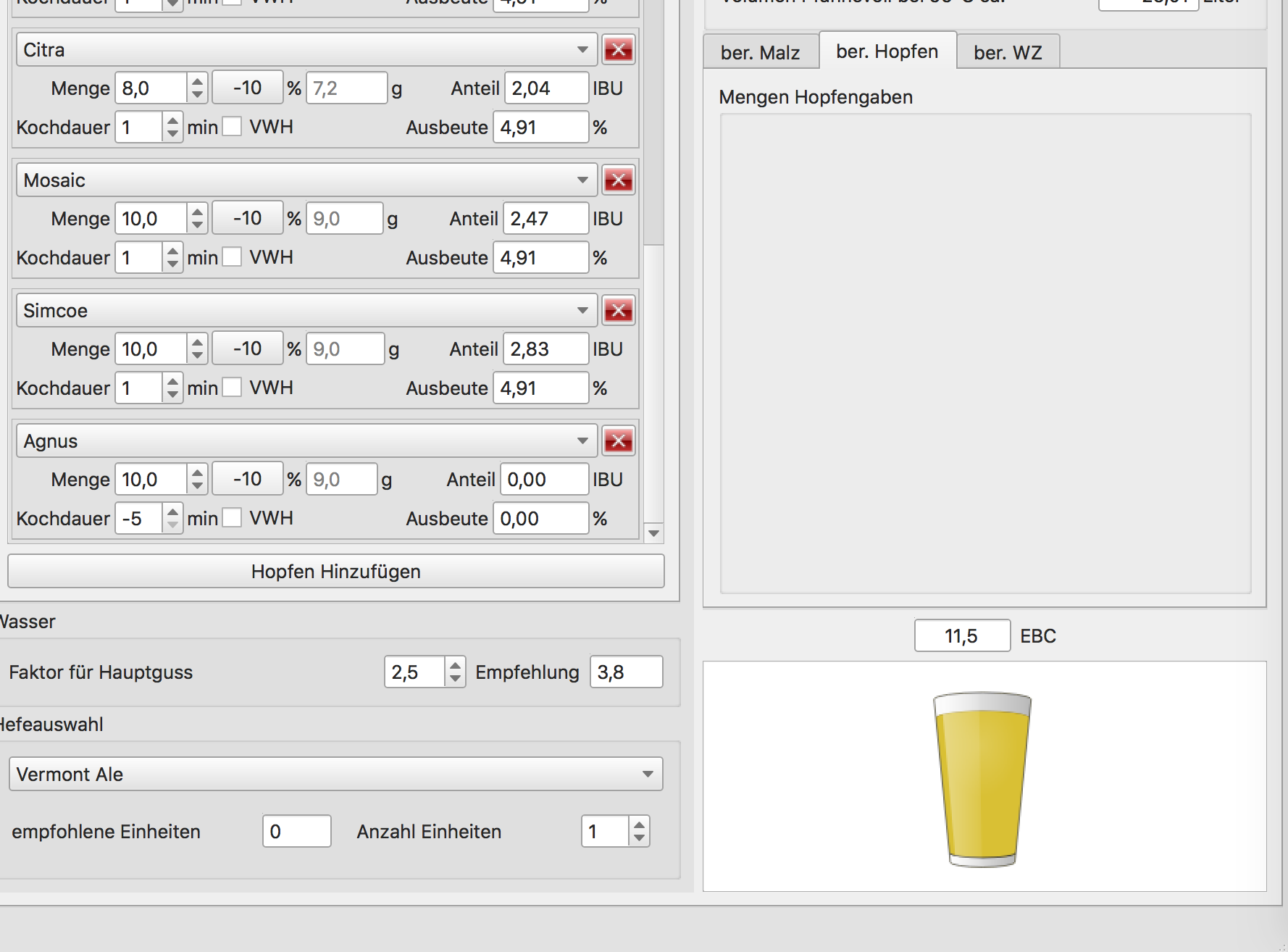Screen dimensions: 1288x952
Task: Toggle VWH checkbox for Mosaic hop
Action: (232, 257)
